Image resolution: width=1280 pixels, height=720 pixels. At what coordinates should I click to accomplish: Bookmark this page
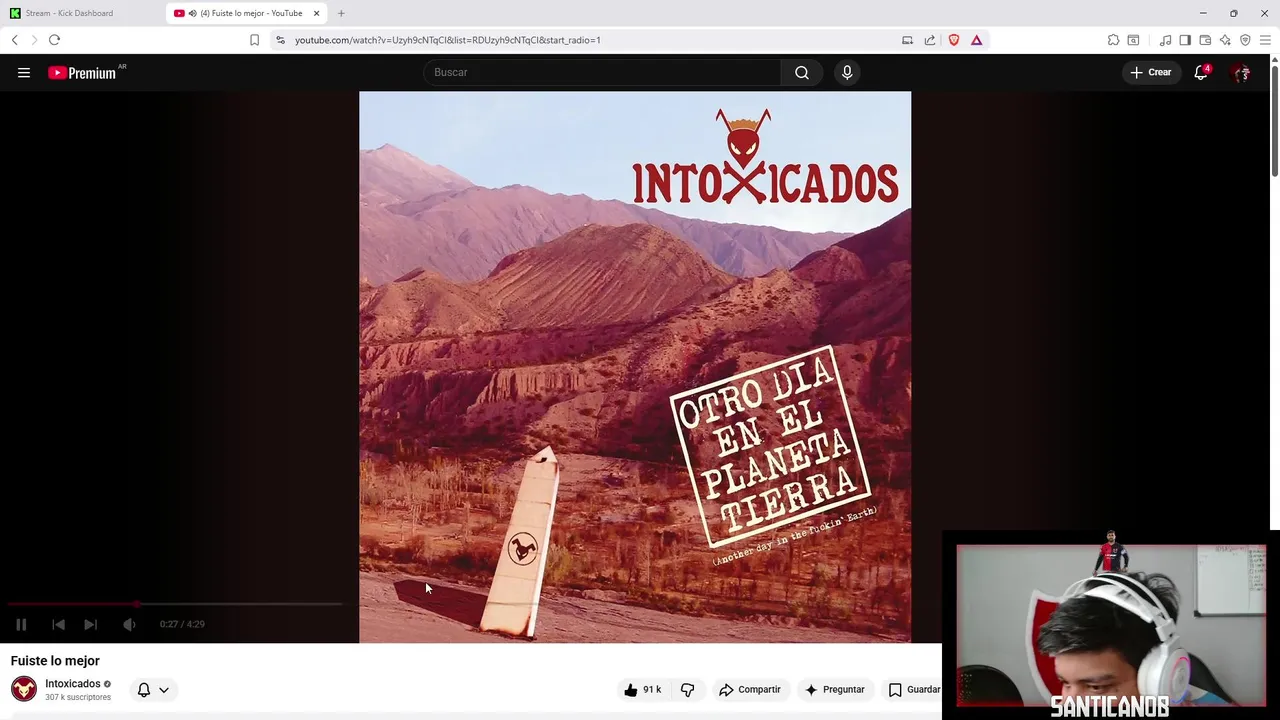(254, 40)
